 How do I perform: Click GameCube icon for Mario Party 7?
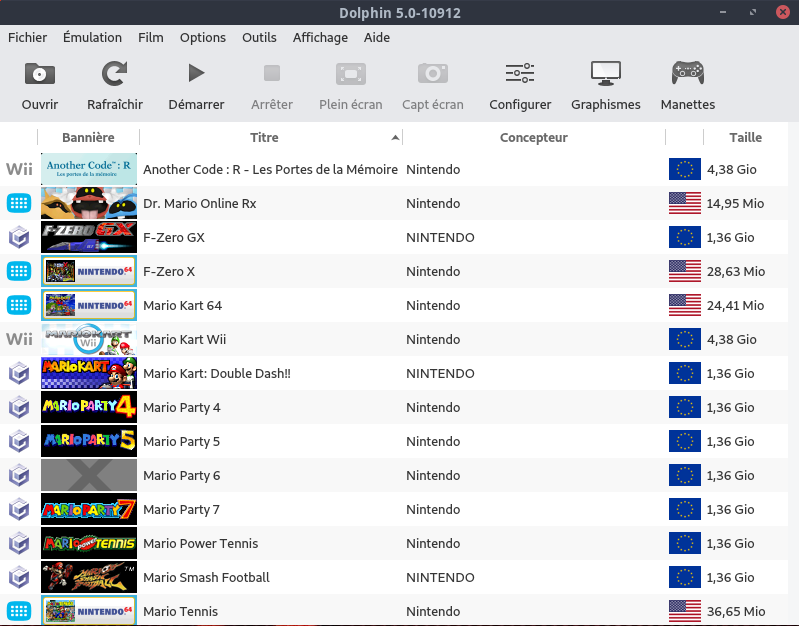coord(19,509)
